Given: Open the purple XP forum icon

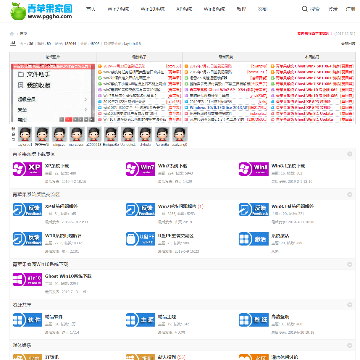Looking at the screenshot, I should tap(27, 169).
